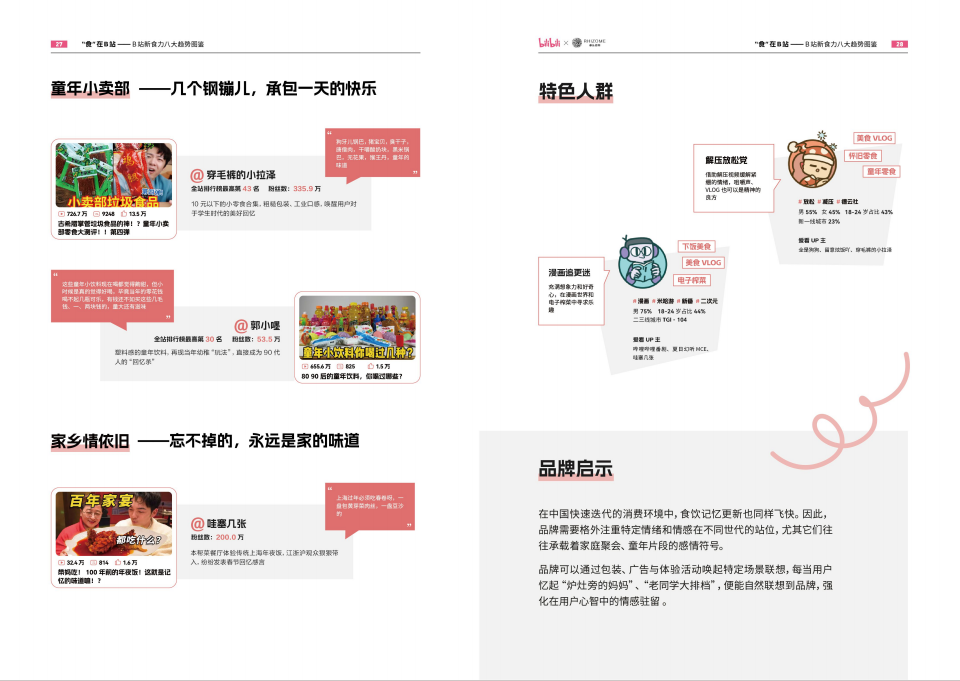Open the 童年小饮料 video thumbnail
Viewport: 960px width, 681px height.
358,328
